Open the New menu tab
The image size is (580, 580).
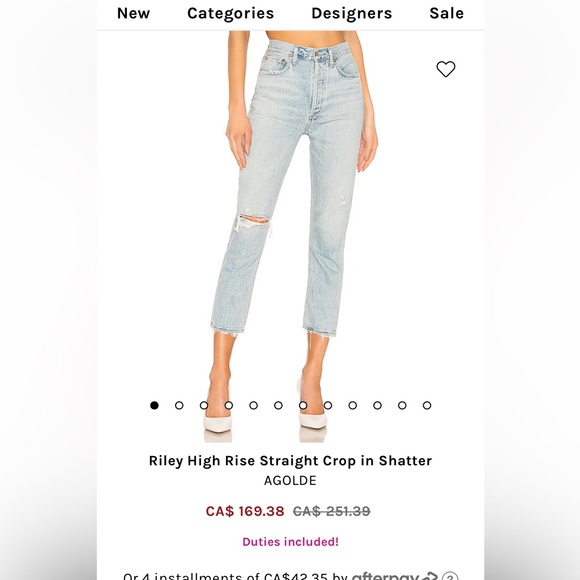134,13
